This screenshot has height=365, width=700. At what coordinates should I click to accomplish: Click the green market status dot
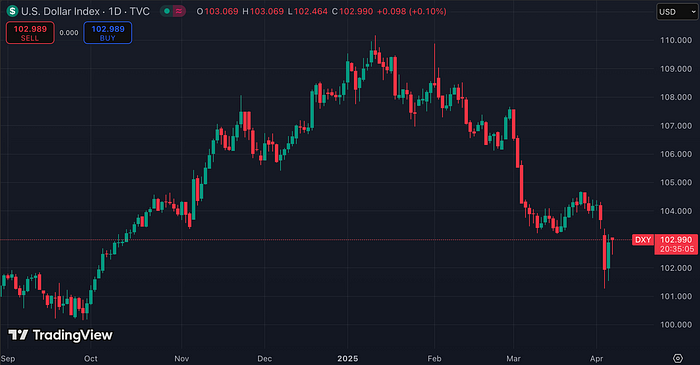point(167,11)
